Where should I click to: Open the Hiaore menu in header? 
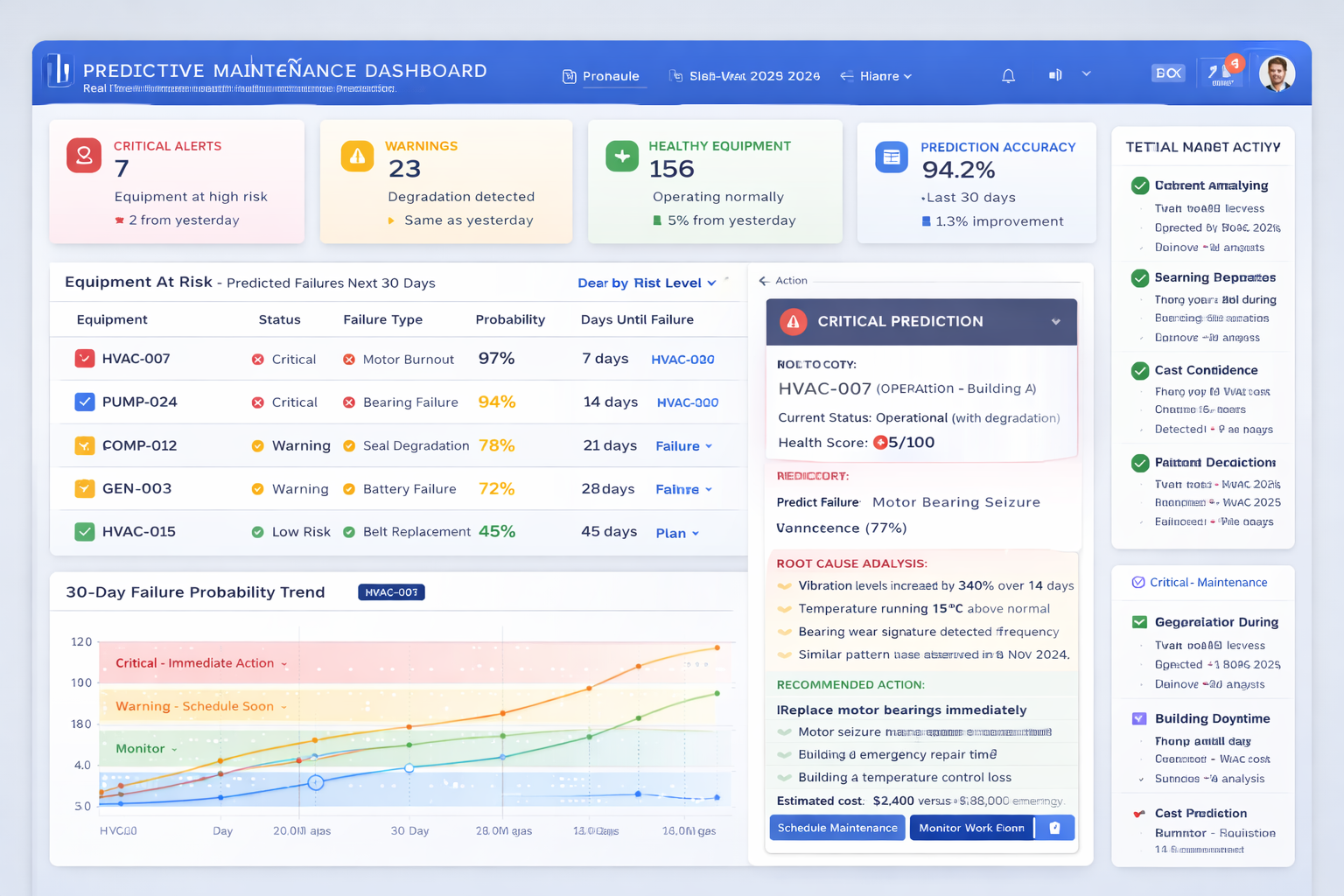(x=876, y=76)
